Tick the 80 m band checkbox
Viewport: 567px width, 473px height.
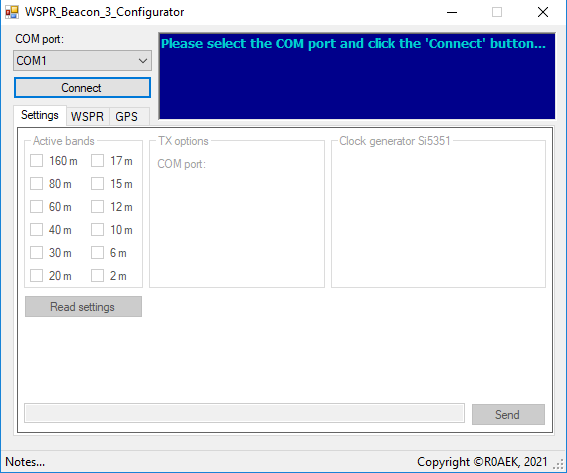(37, 184)
